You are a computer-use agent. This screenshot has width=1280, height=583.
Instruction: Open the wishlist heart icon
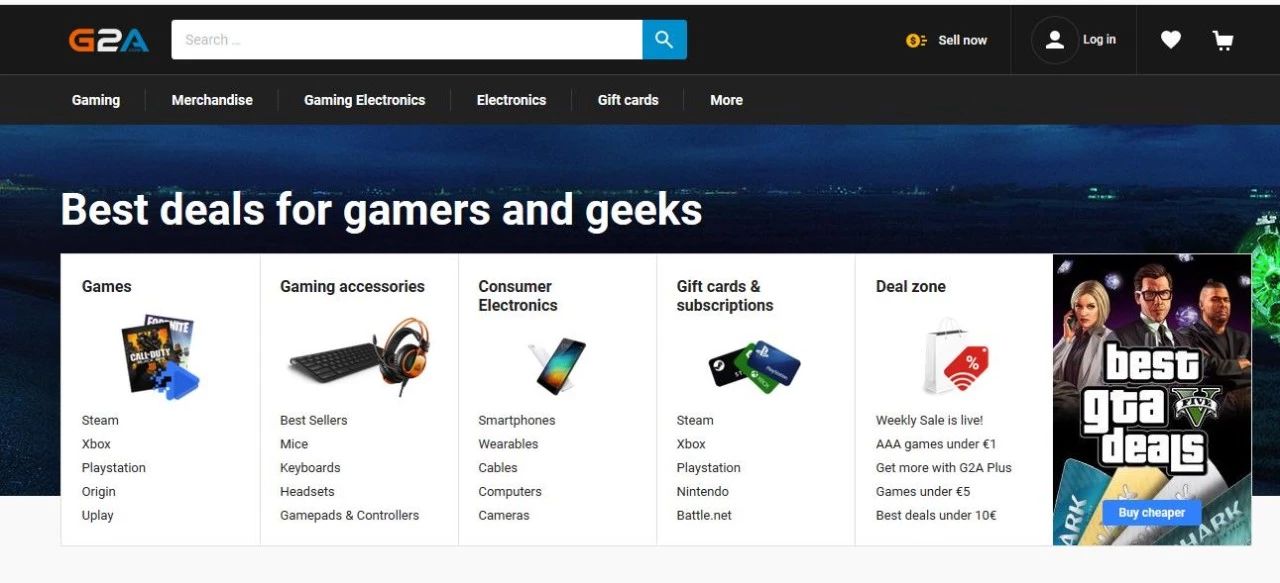pyautogui.click(x=1170, y=40)
